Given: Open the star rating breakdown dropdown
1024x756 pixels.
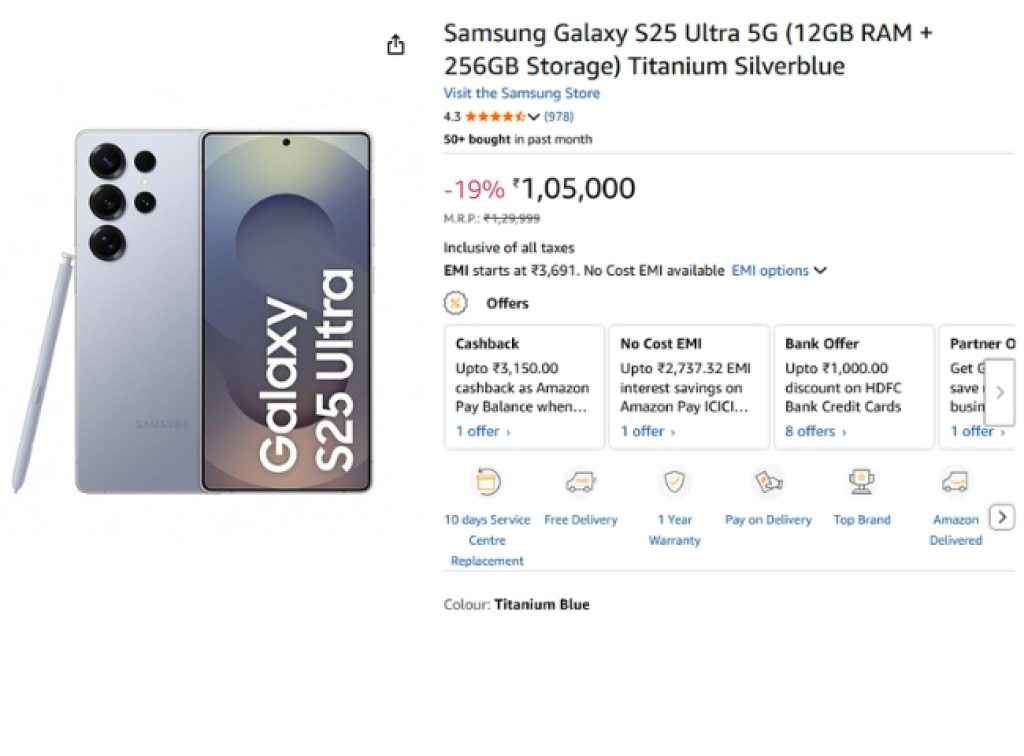Looking at the screenshot, I should point(535,116).
